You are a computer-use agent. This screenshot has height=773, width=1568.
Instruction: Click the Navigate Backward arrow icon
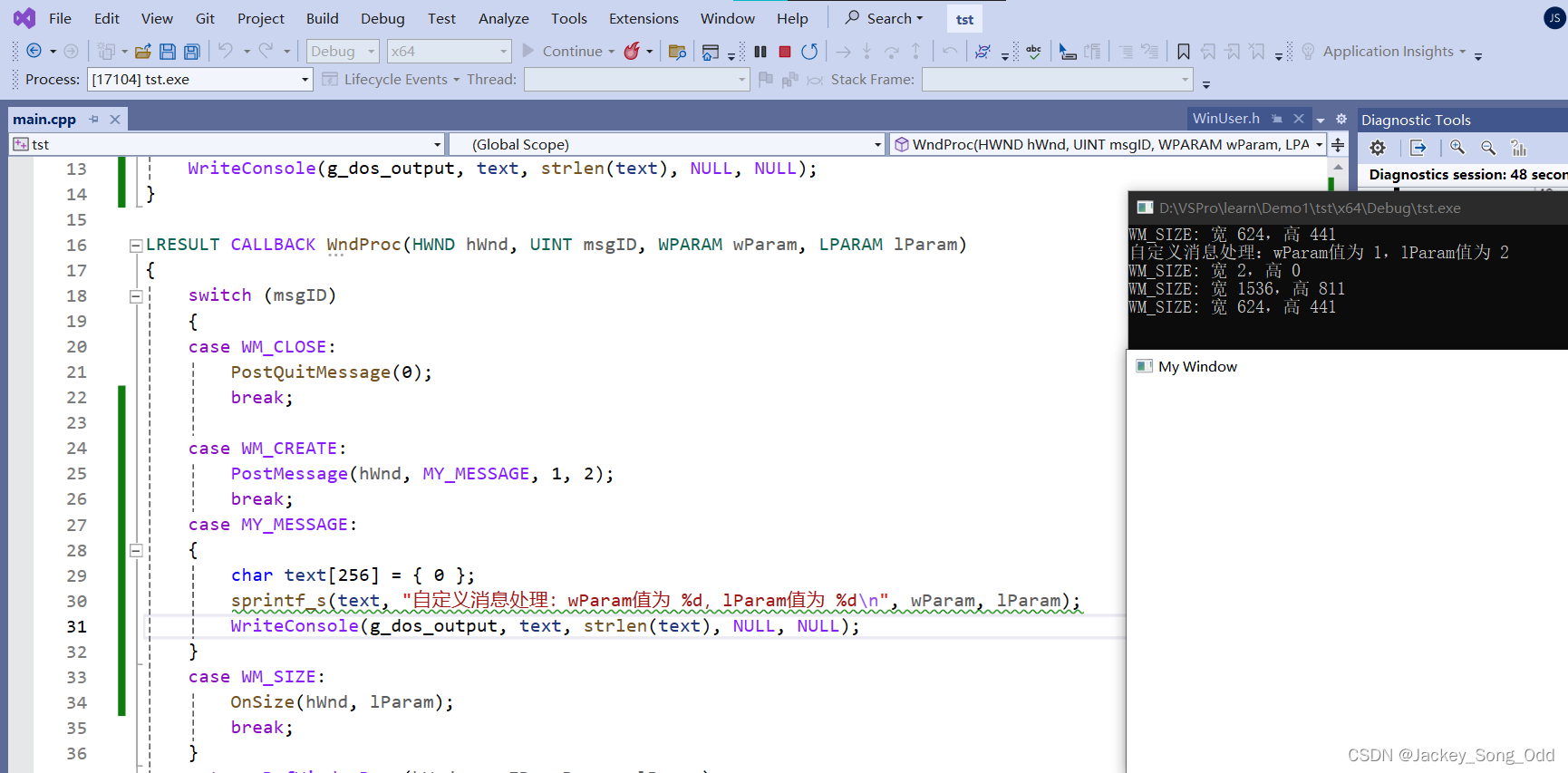pyautogui.click(x=34, y=51)
